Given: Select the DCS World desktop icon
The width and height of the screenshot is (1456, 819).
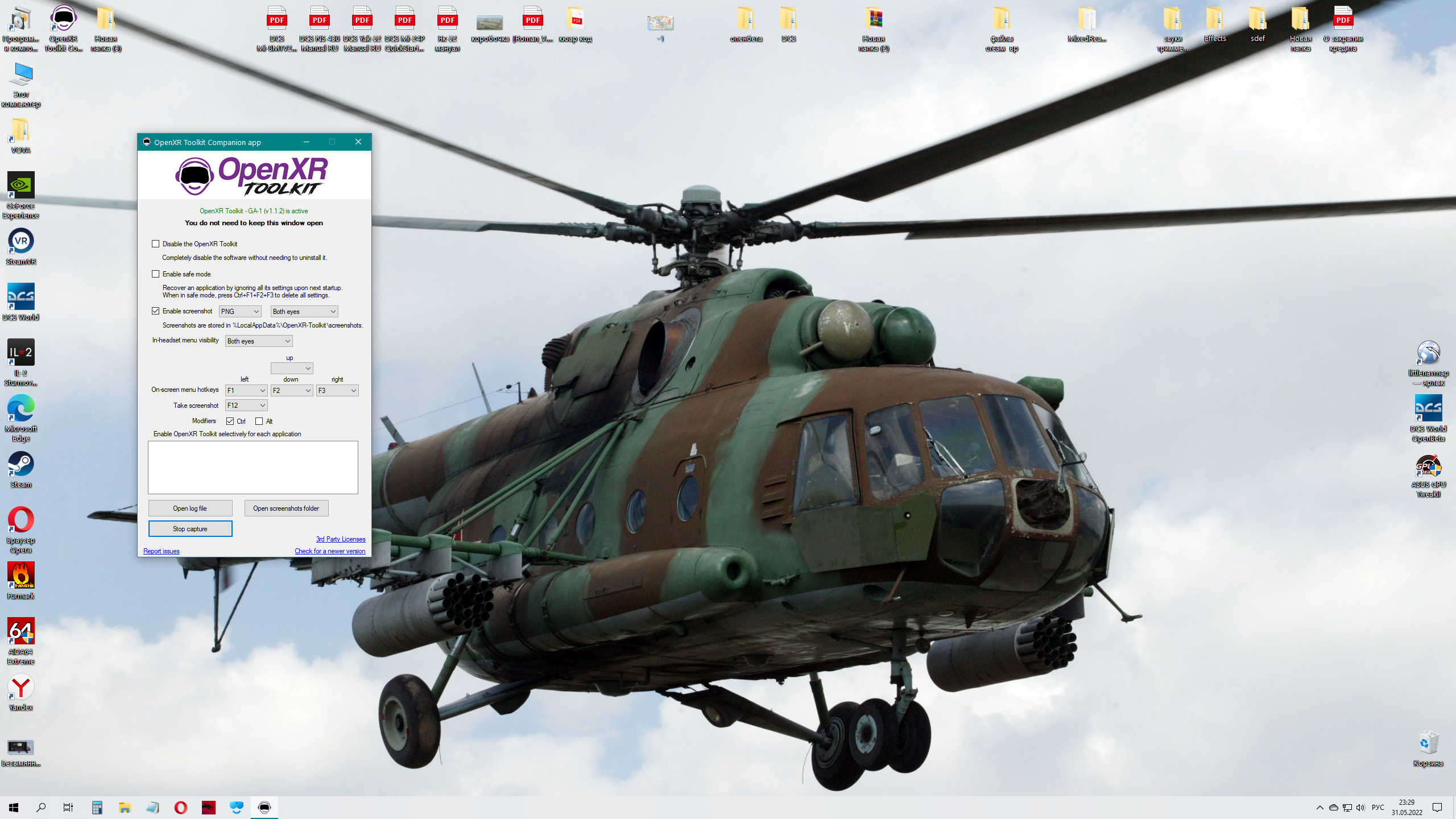Looking at the screenshot, I should pyautogui.click(x=21, y=302).
